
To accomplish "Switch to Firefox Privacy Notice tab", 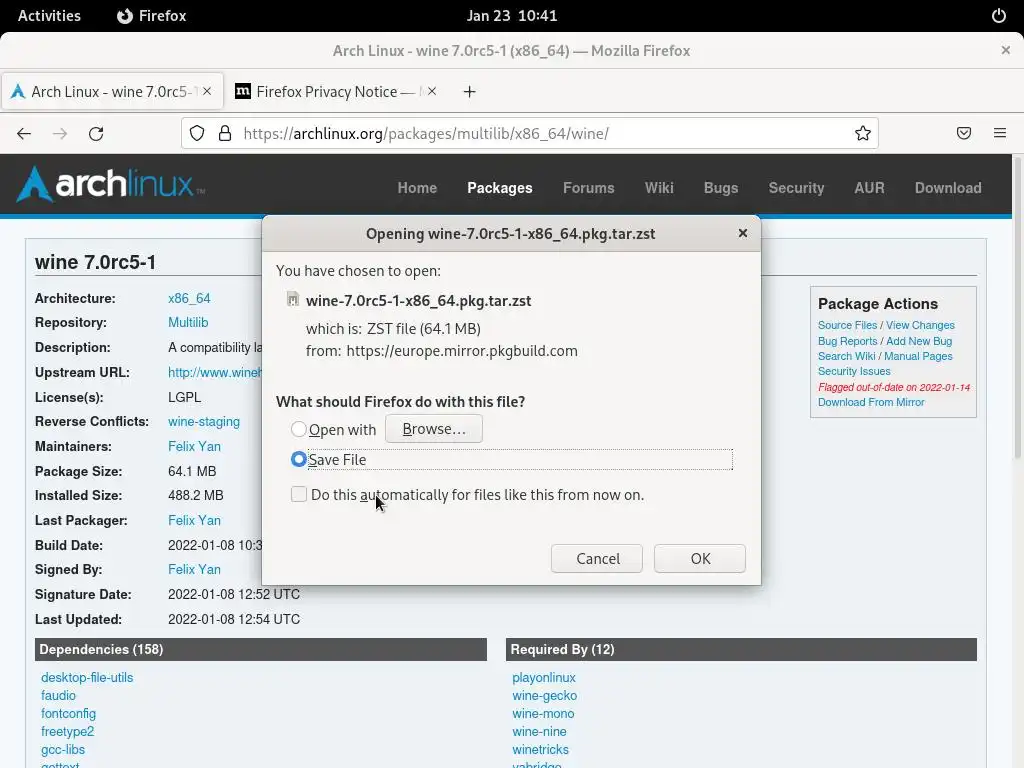I will click(x=337, y=91).
